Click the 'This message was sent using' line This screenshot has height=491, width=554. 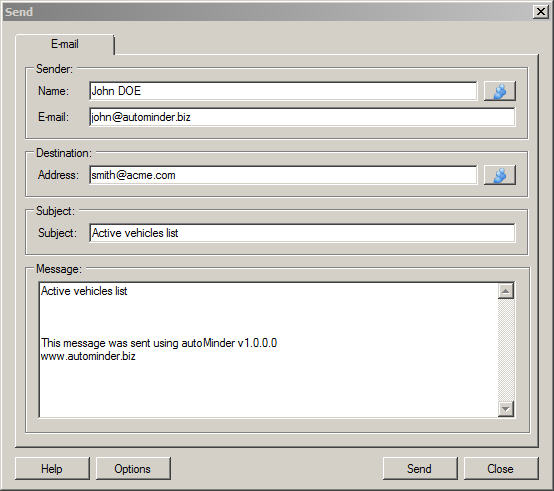click(x=159, y=343)
